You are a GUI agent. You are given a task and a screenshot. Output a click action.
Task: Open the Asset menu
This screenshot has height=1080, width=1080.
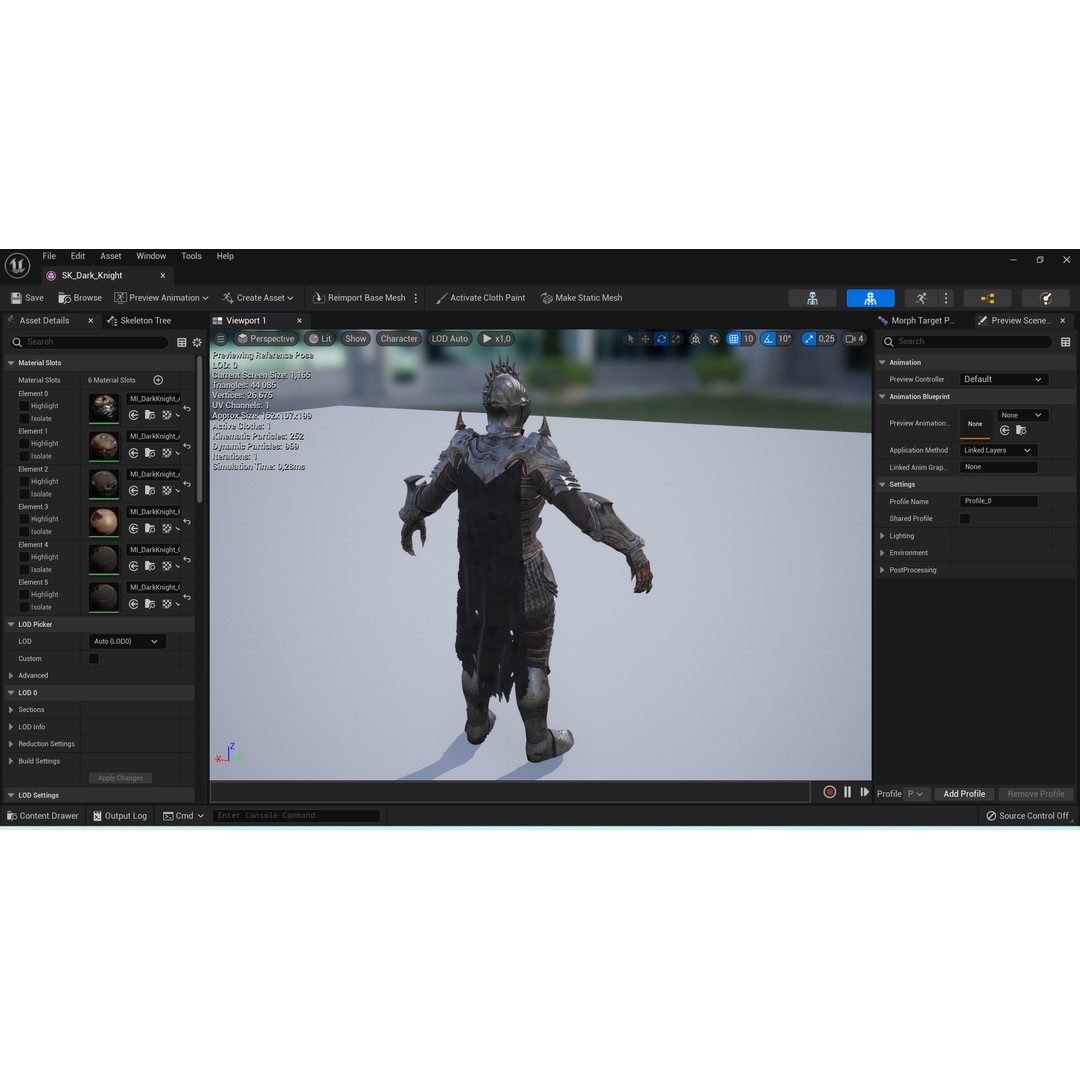(110, 256)
